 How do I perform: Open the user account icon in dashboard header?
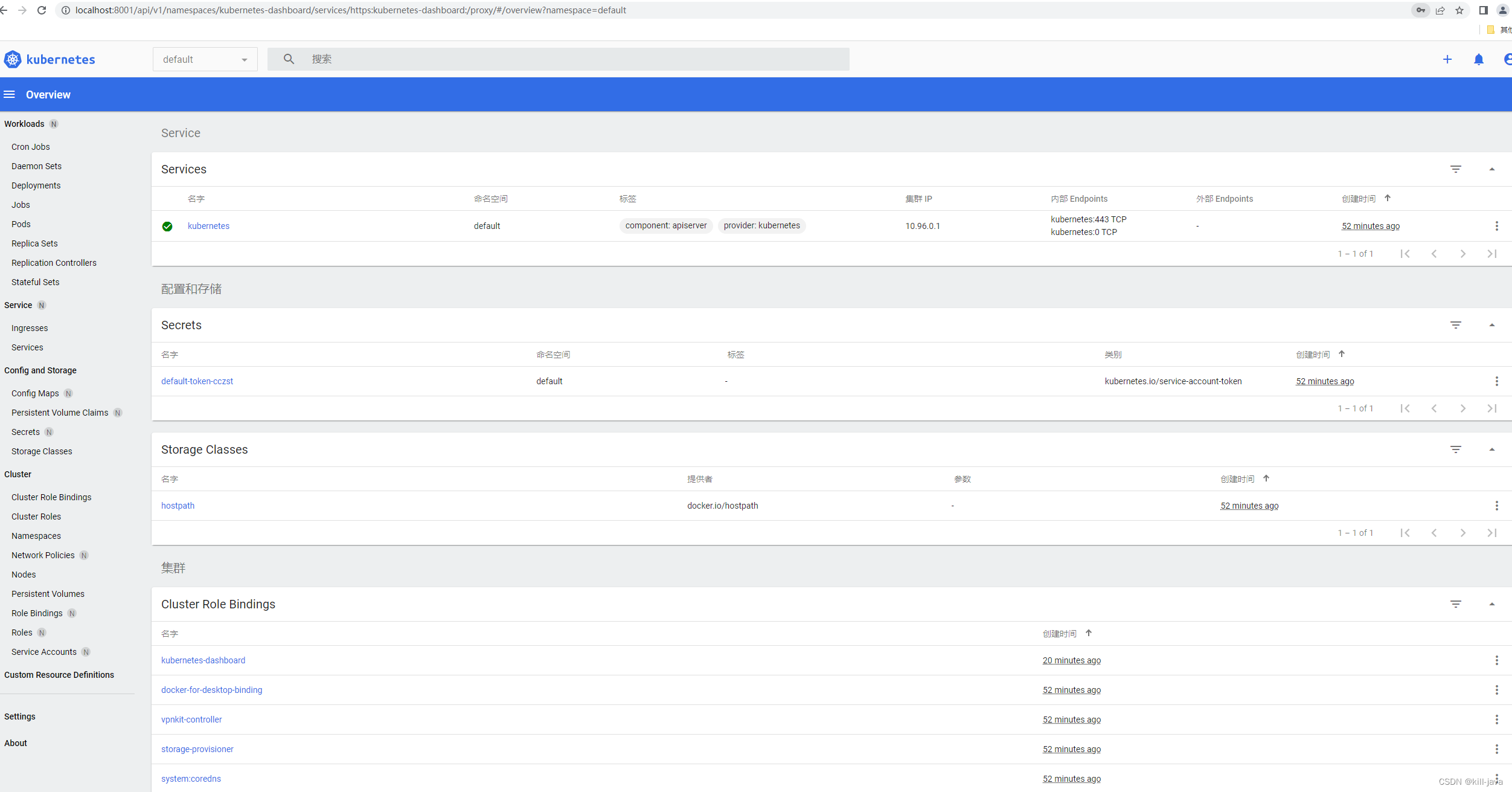pos(1507,59)
